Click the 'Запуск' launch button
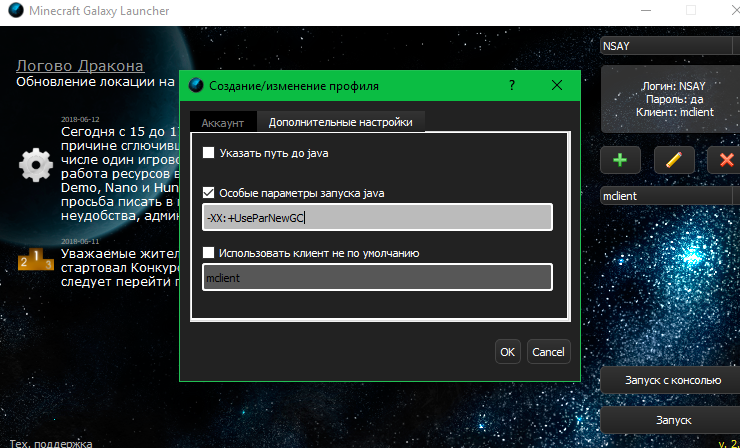This screenshot has height=448, width=740. 670,420
